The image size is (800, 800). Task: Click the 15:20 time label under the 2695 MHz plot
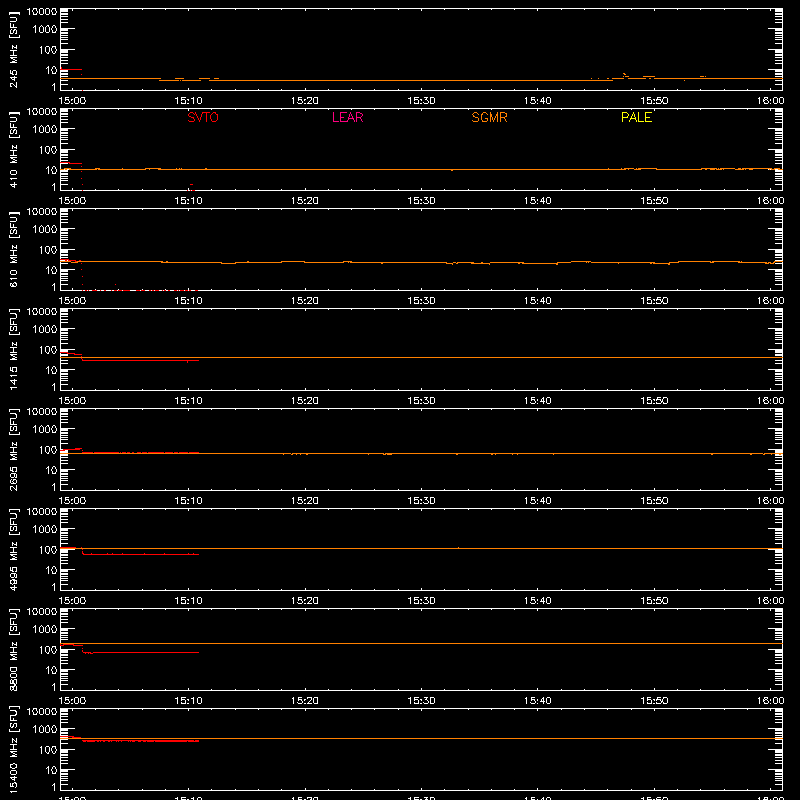tap(305, 501)
